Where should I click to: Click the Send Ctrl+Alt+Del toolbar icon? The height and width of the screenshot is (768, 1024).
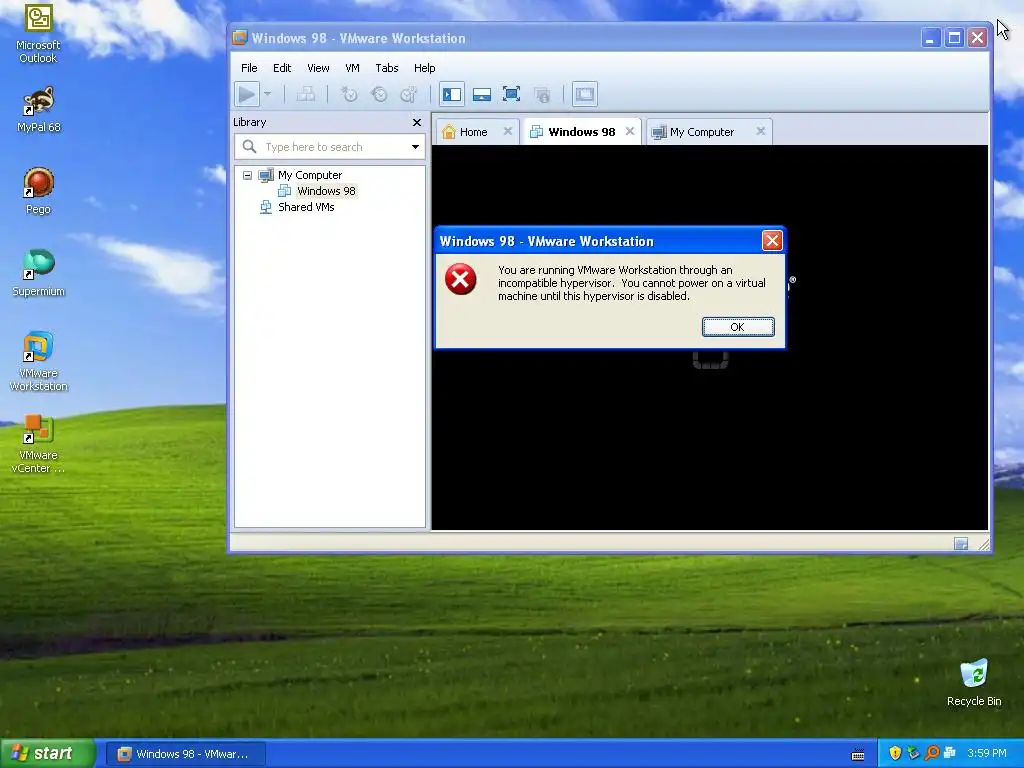click(306, 95)
